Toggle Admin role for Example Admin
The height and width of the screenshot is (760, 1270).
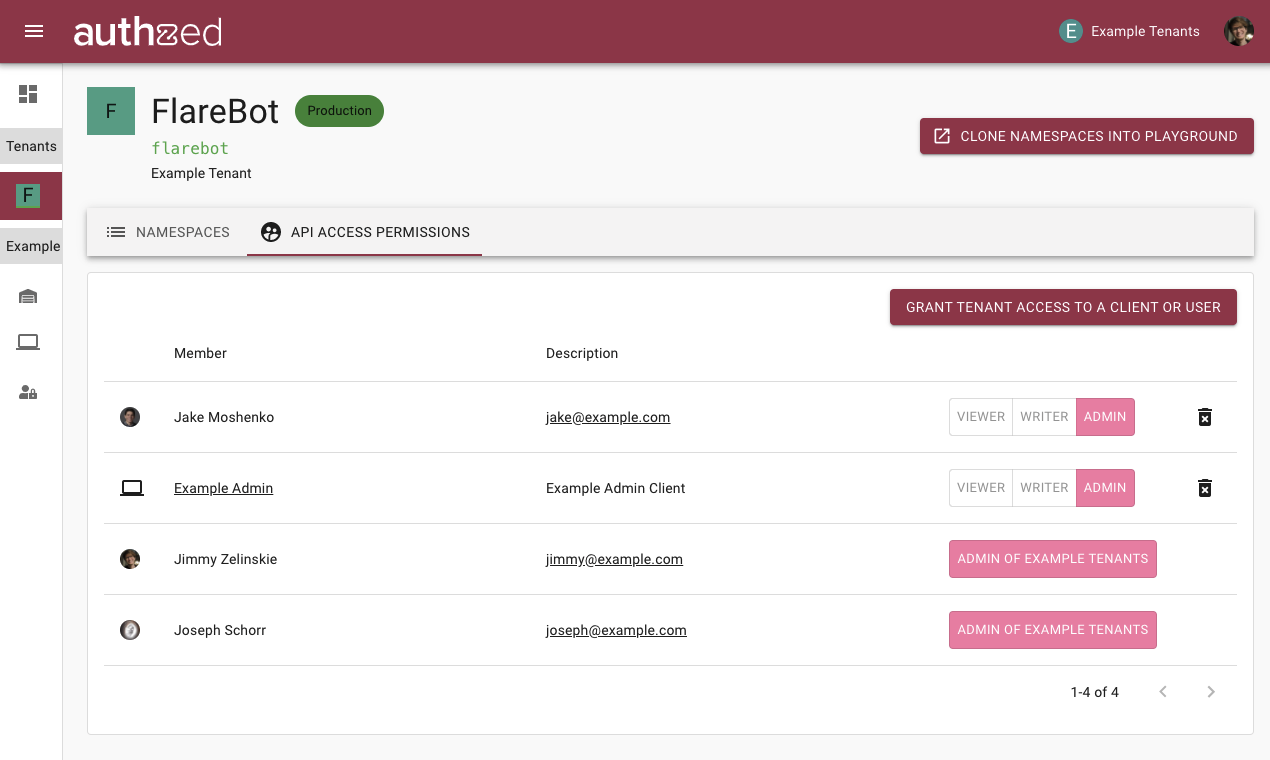(x=1105, y=488)
